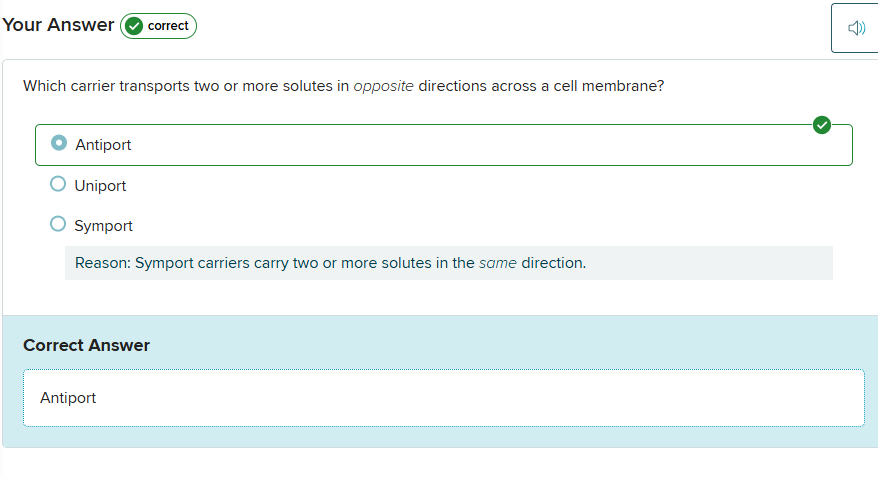This screenshot has width=878, height=477.
Task: Click the Symport option label text
Action: [x=103, y=226]
